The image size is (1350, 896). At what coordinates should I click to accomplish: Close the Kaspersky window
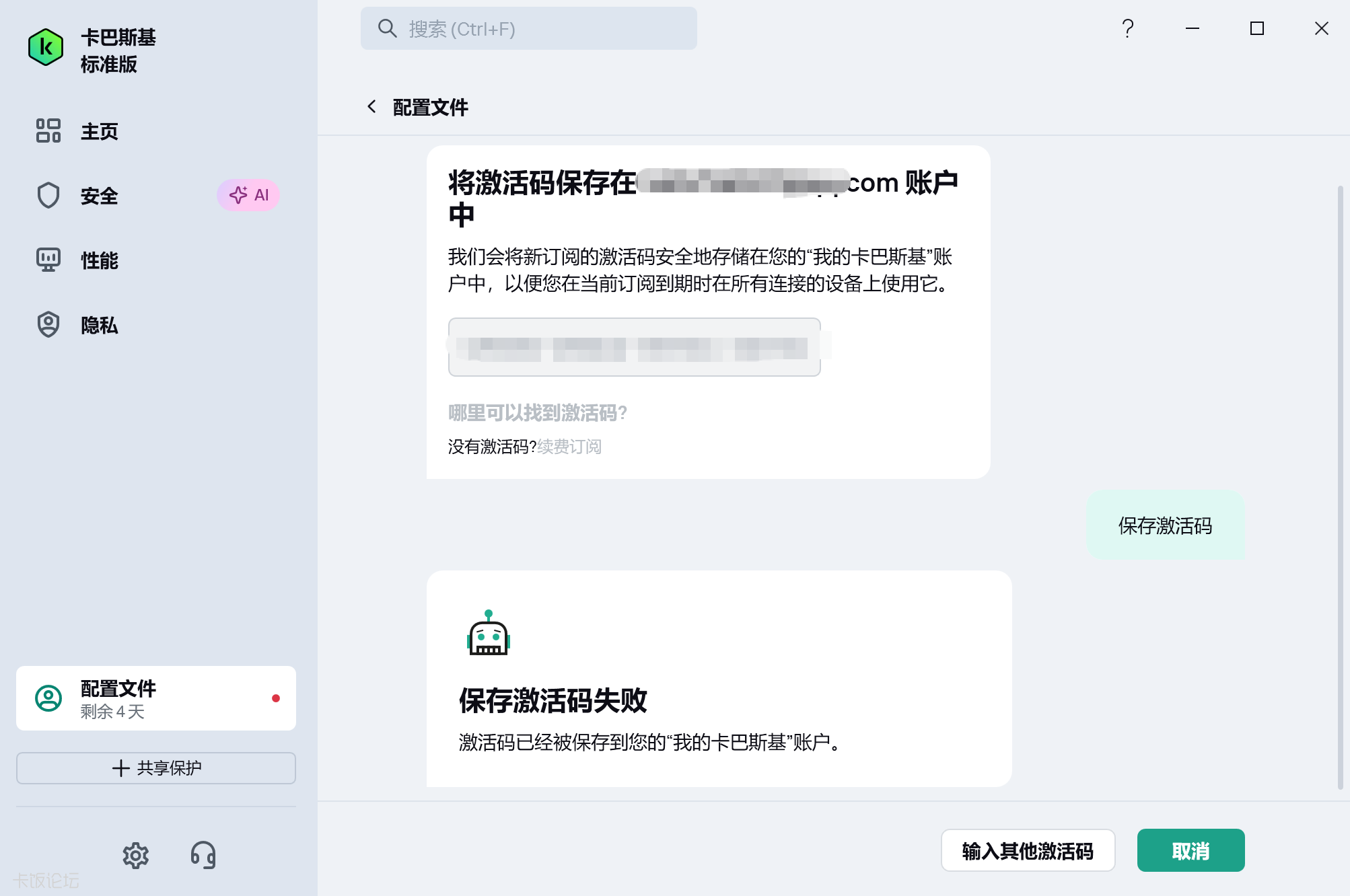pos(1322,28)
